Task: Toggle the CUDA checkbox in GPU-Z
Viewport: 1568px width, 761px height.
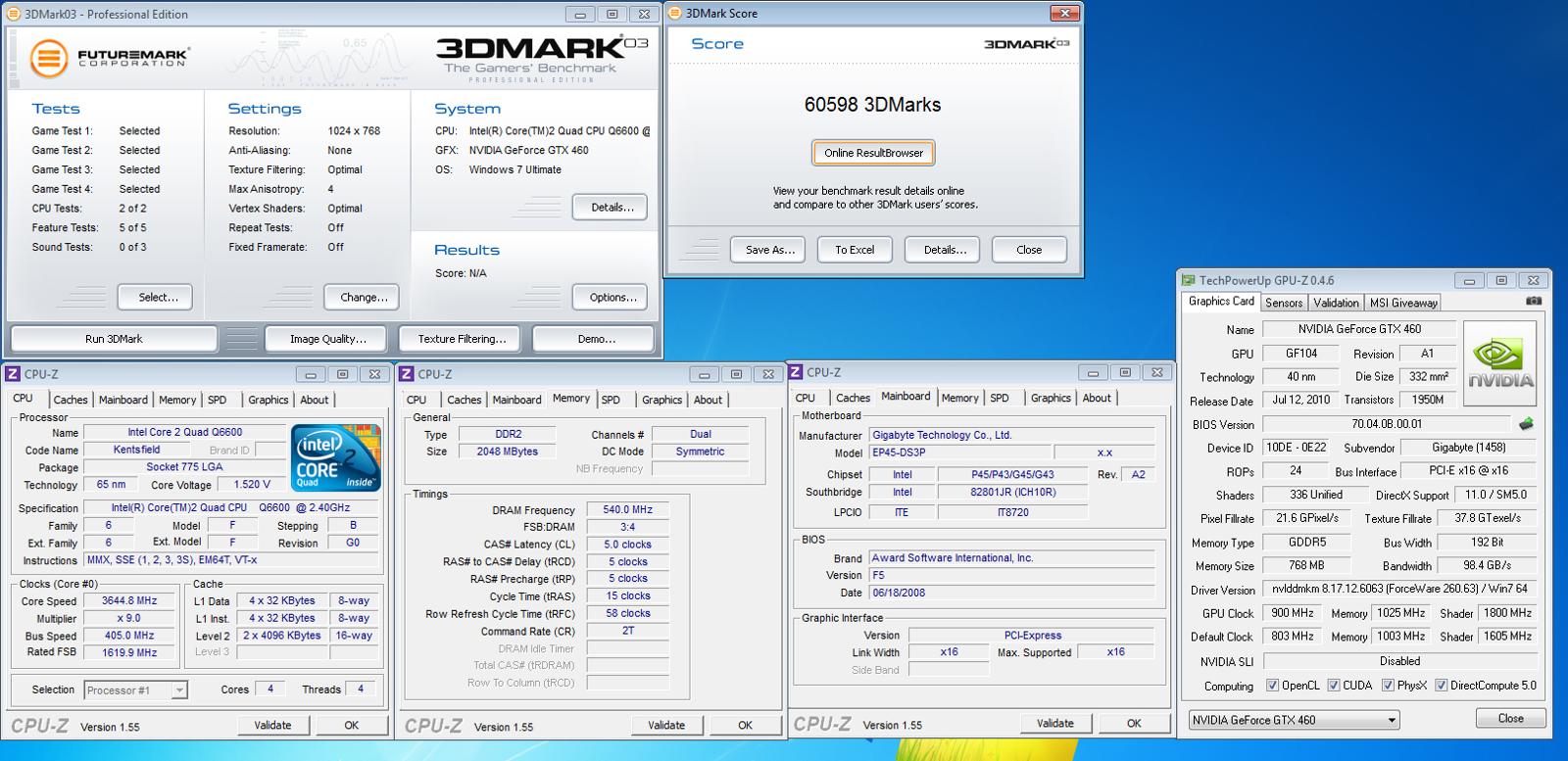Action: (x=1333, y=686)
